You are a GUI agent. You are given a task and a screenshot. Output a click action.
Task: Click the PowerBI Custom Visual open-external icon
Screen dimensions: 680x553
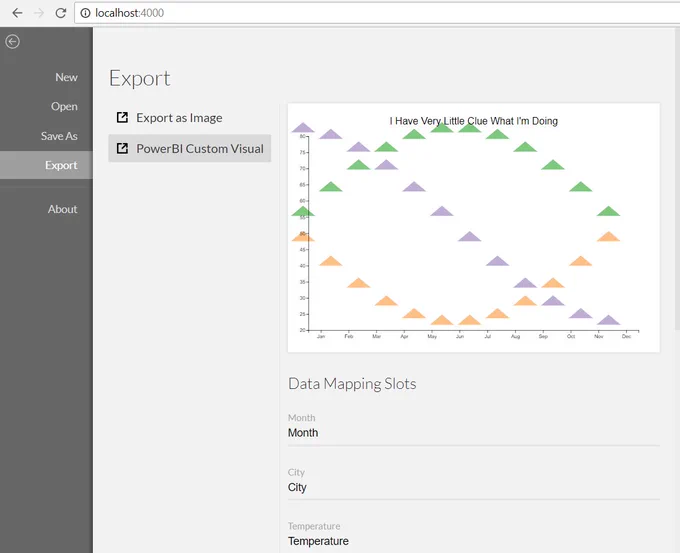[x=122, y=148]
